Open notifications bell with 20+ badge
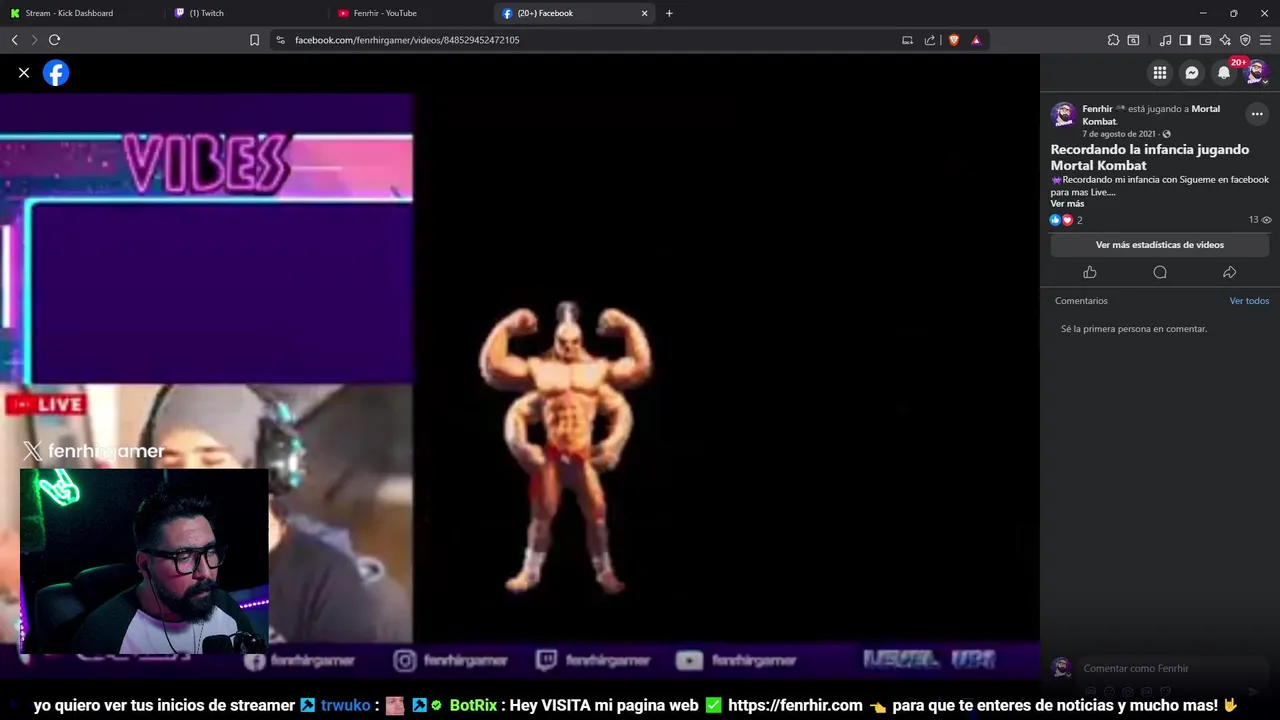This screenshot has width=1280, height=720. (1224, 73)
